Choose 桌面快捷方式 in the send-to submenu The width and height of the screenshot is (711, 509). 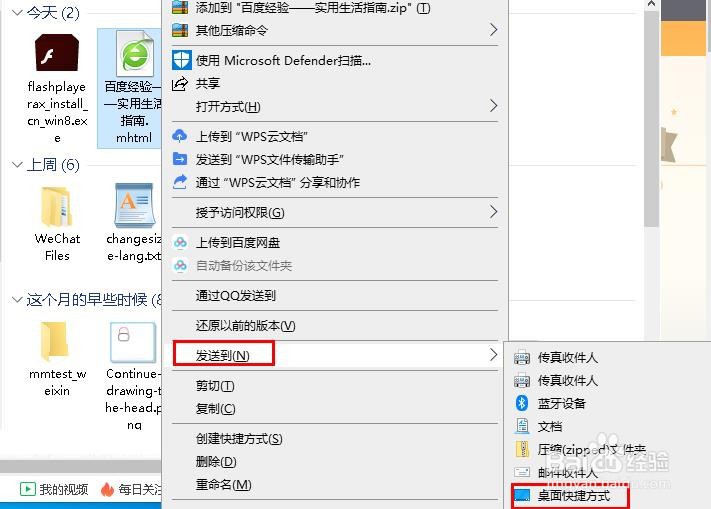(x=574, y=495)
